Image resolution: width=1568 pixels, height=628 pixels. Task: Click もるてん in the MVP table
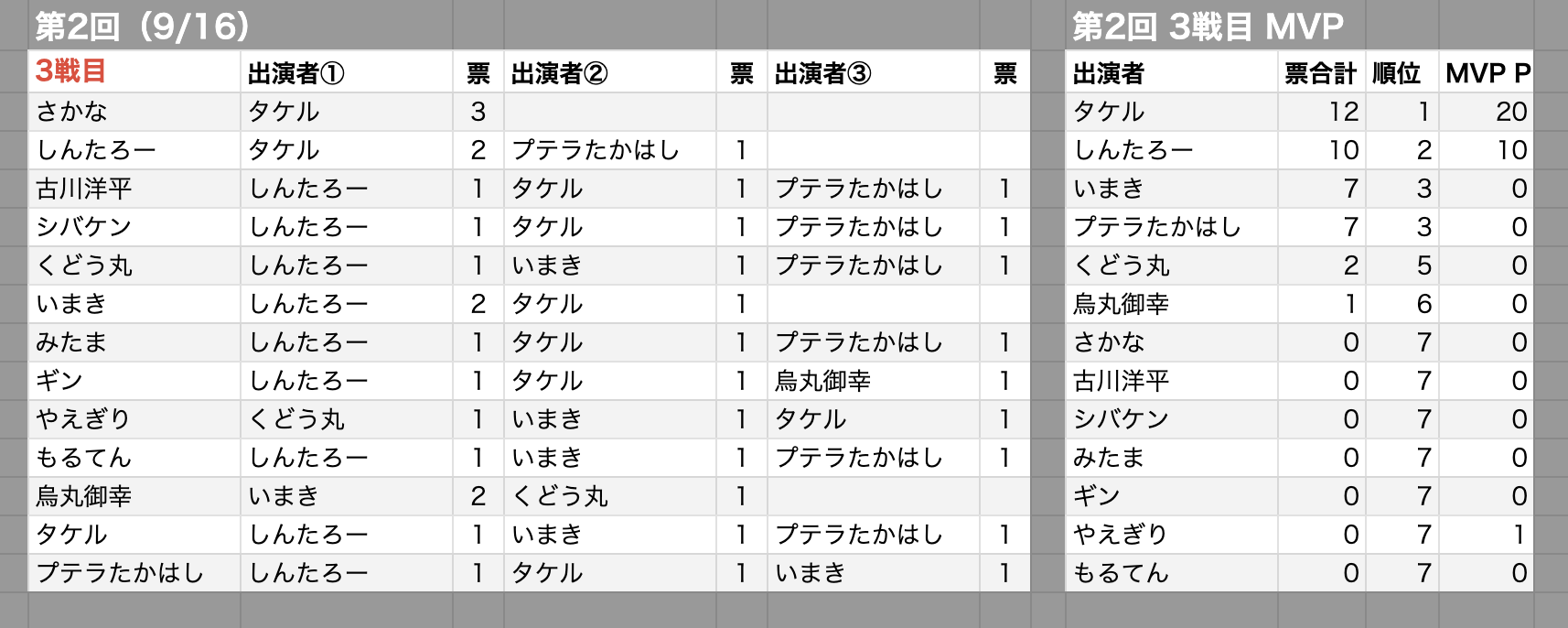point(1120,573)
